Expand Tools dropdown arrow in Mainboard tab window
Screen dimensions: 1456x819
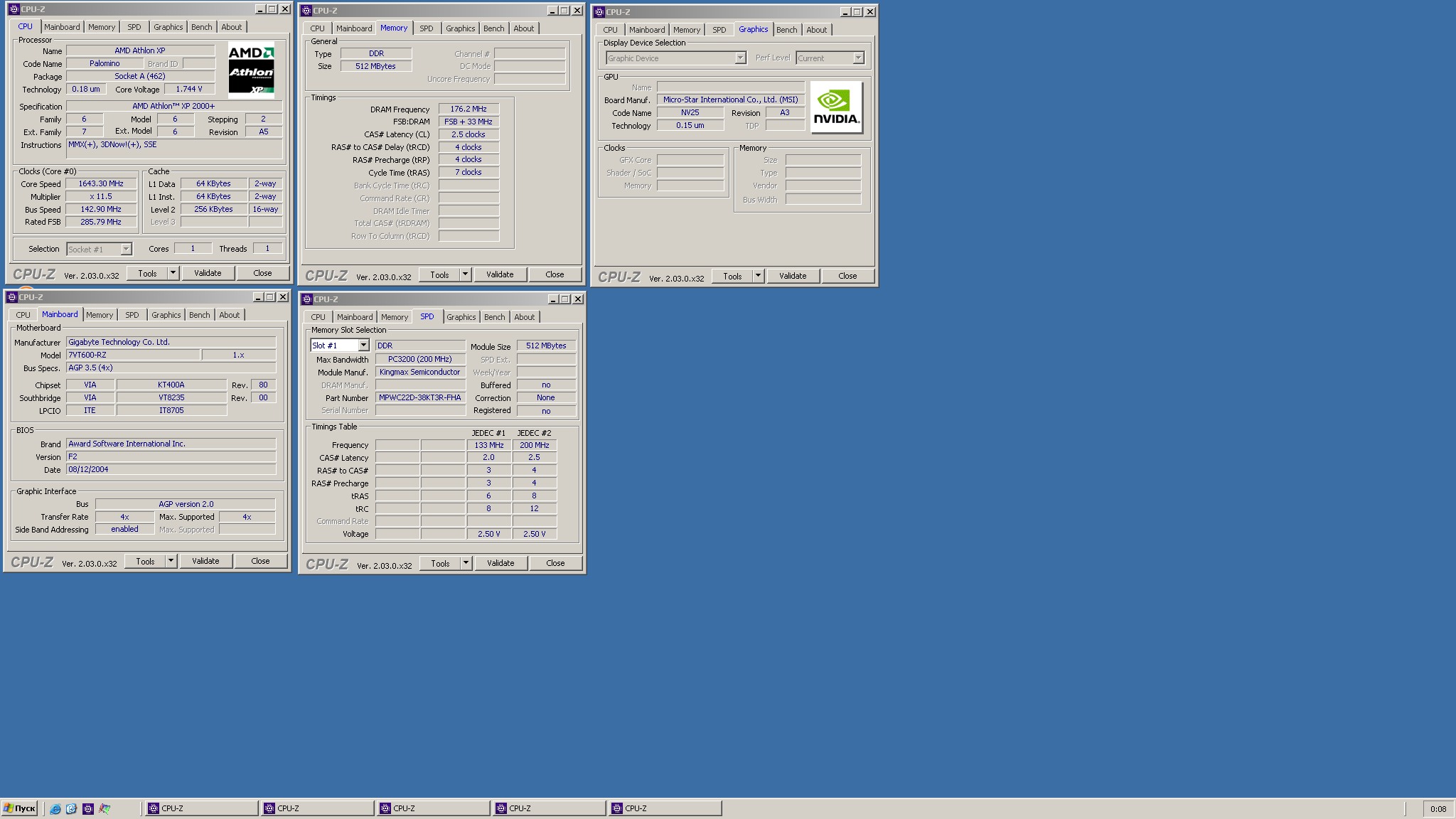click(171, 561)
